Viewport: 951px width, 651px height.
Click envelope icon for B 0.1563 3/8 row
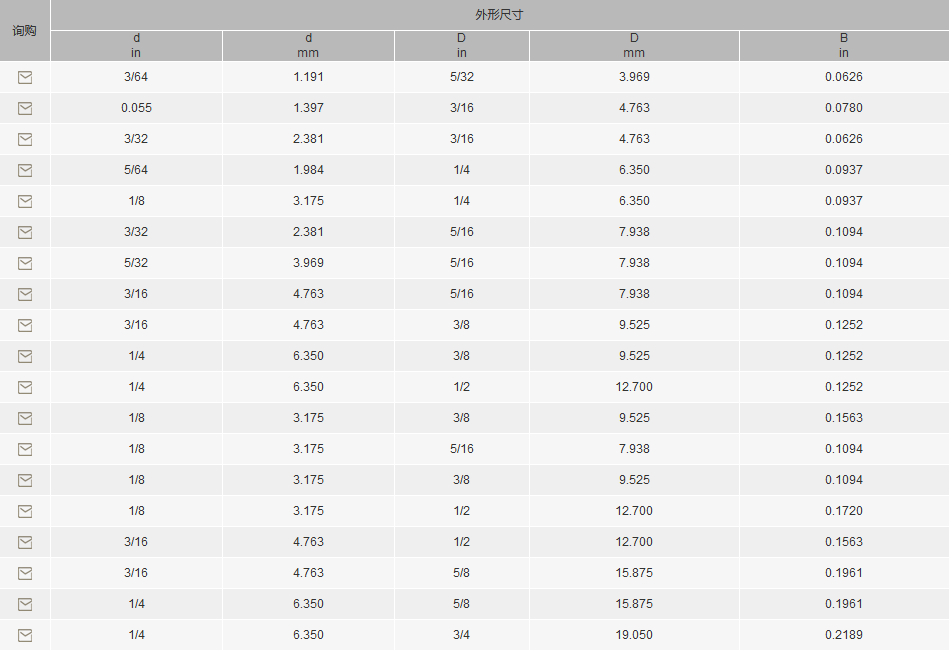(25, 418)
